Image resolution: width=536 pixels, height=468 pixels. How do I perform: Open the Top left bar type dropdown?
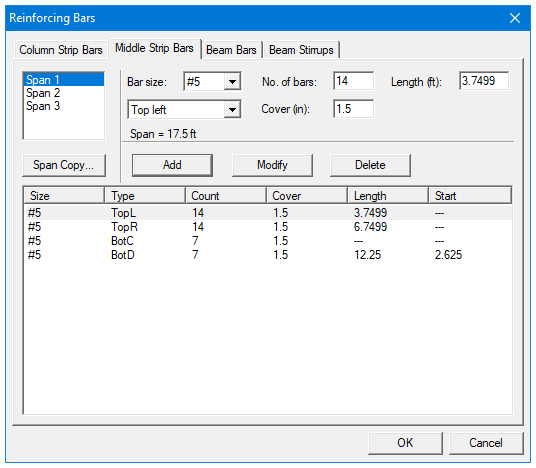tap(185, 110)
